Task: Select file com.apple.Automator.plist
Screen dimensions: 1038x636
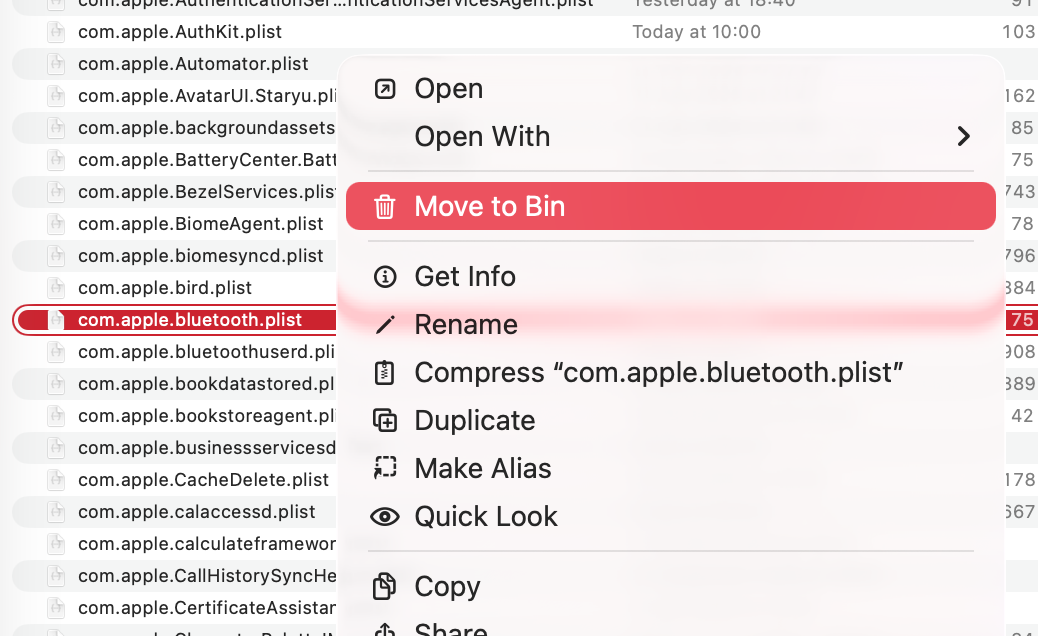Action: pos(193,64)
